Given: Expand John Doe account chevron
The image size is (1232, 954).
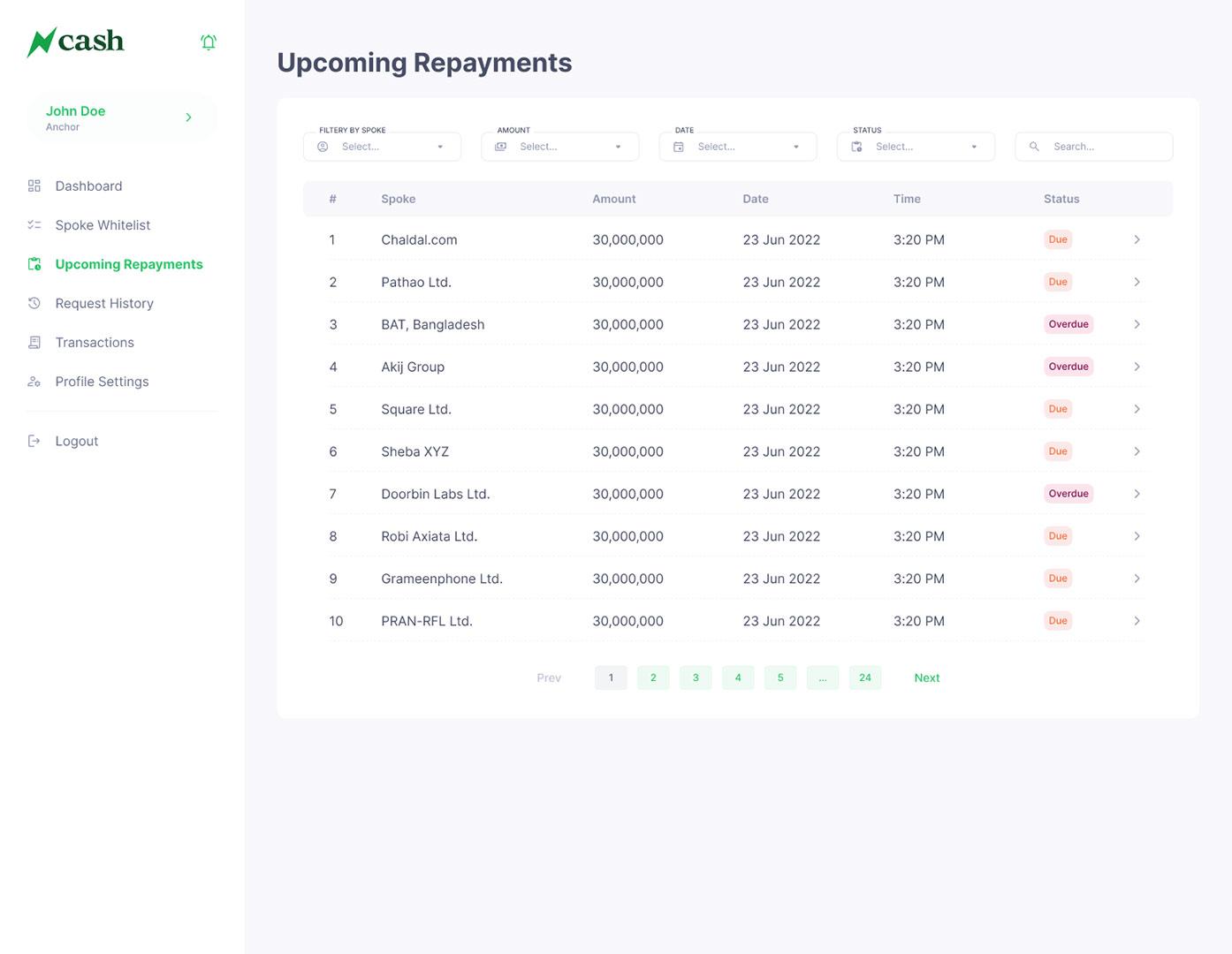Looking at the screenshot, I should pos(188,117).
